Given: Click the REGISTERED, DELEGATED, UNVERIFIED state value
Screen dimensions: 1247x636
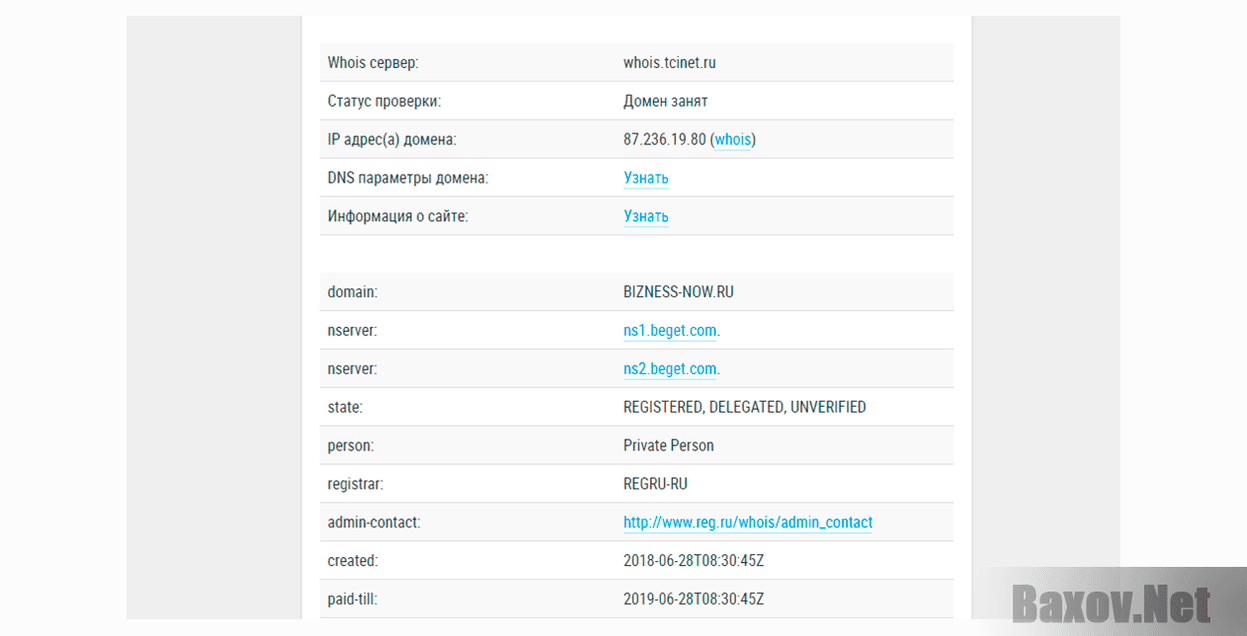Looking at the screenshot, I should click(744, 407).
